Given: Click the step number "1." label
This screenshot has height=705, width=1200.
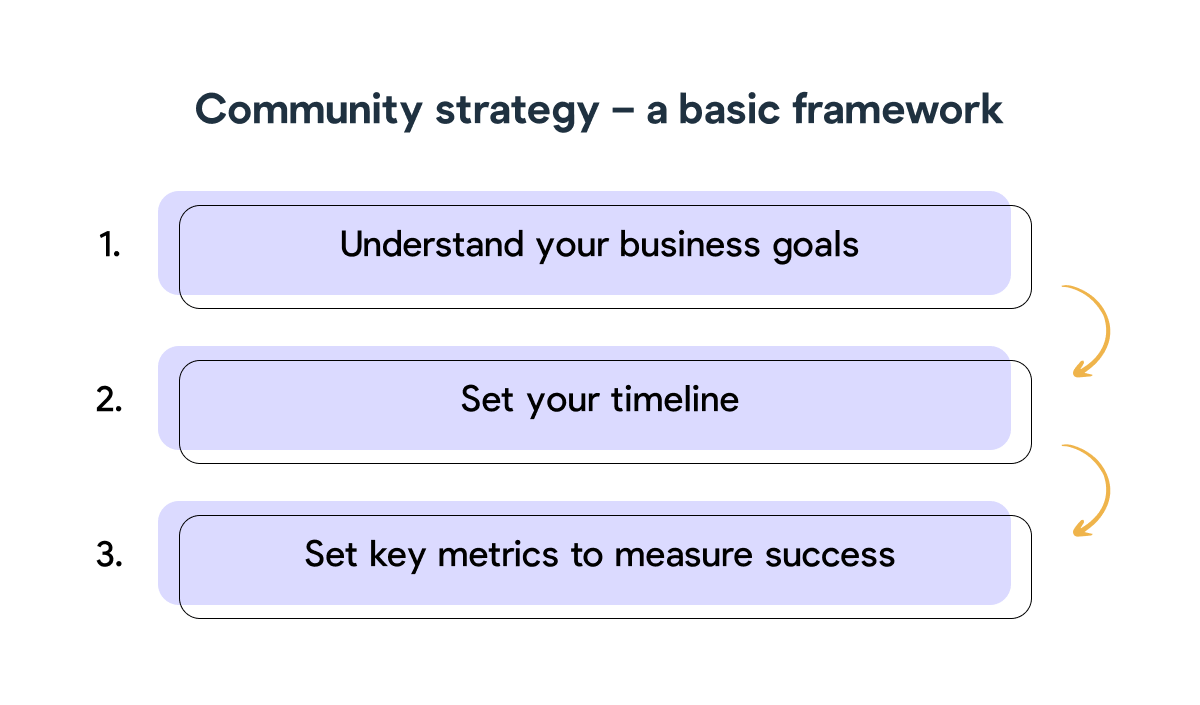Looking at the screenshot, I should tap(110, 245).
